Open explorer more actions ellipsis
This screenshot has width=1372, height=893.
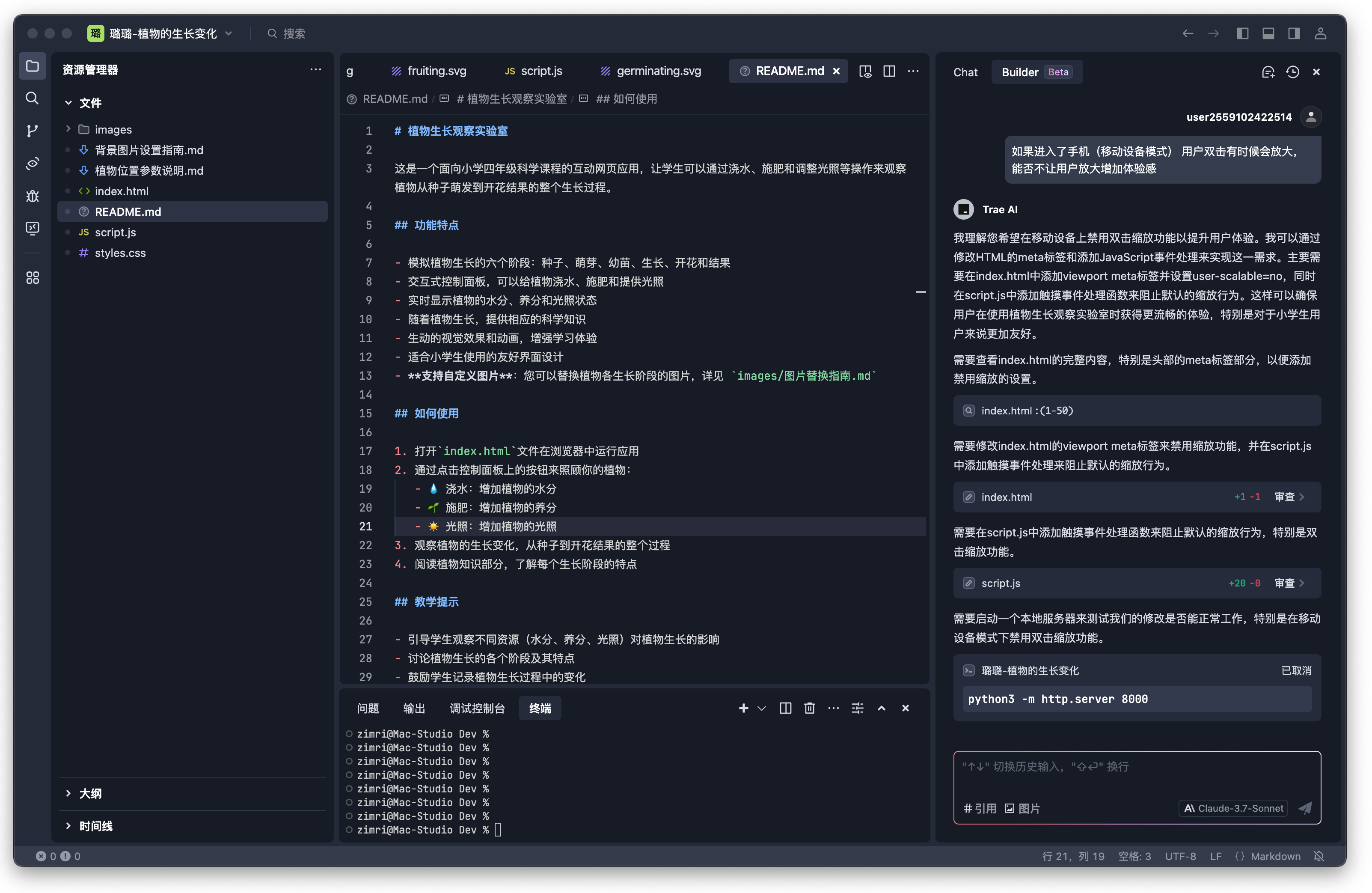click(315, 70)
